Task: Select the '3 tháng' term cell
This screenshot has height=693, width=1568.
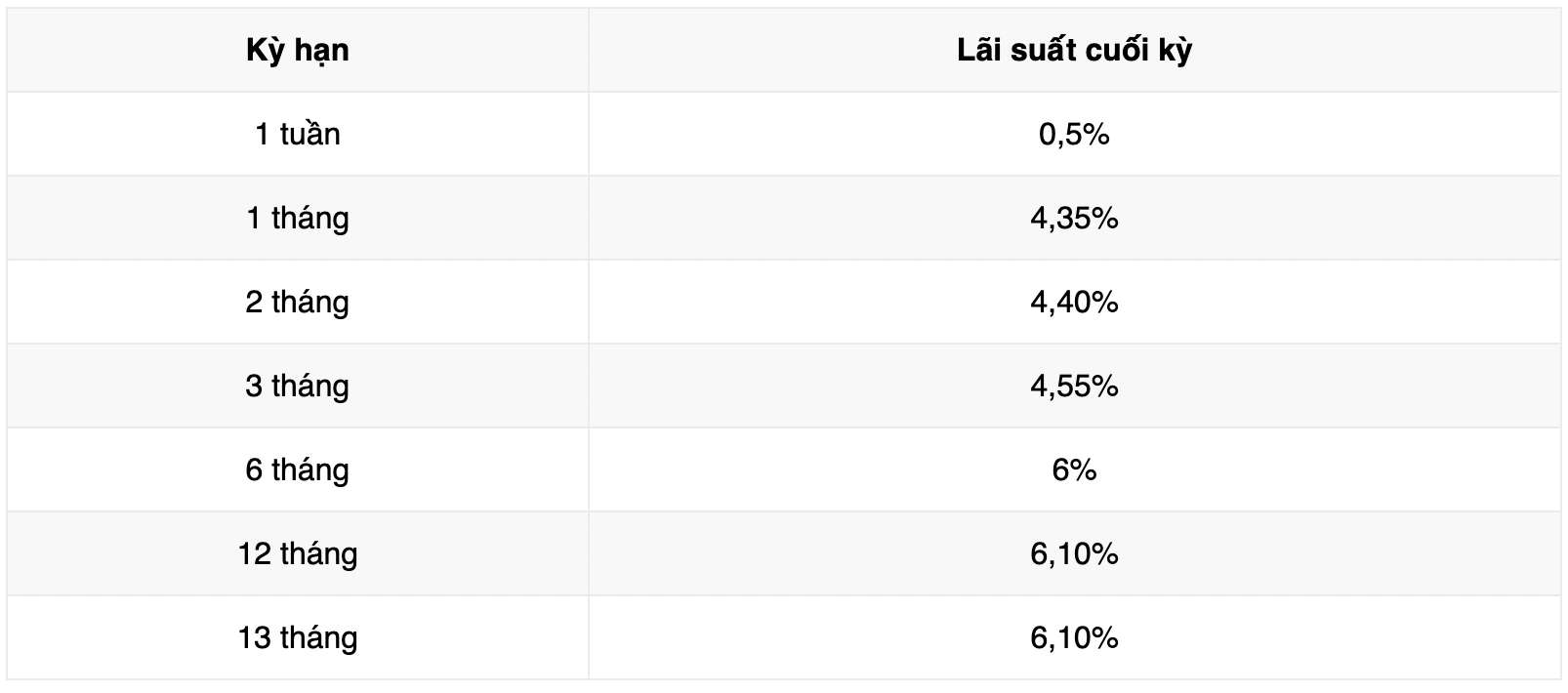Action: [297, 386]
